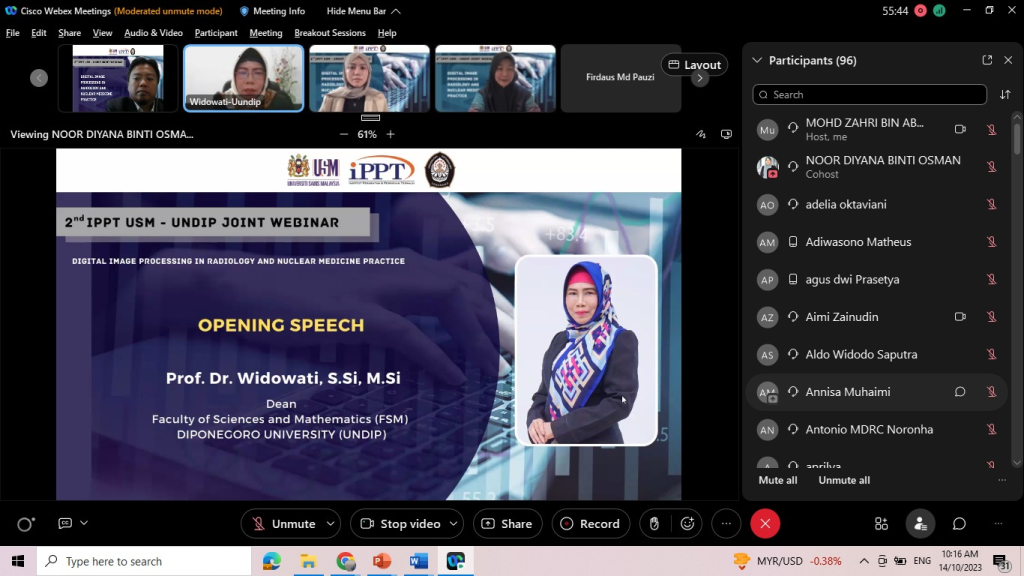Click the Record button
The image size is (1024, 576).
(589, 523)
